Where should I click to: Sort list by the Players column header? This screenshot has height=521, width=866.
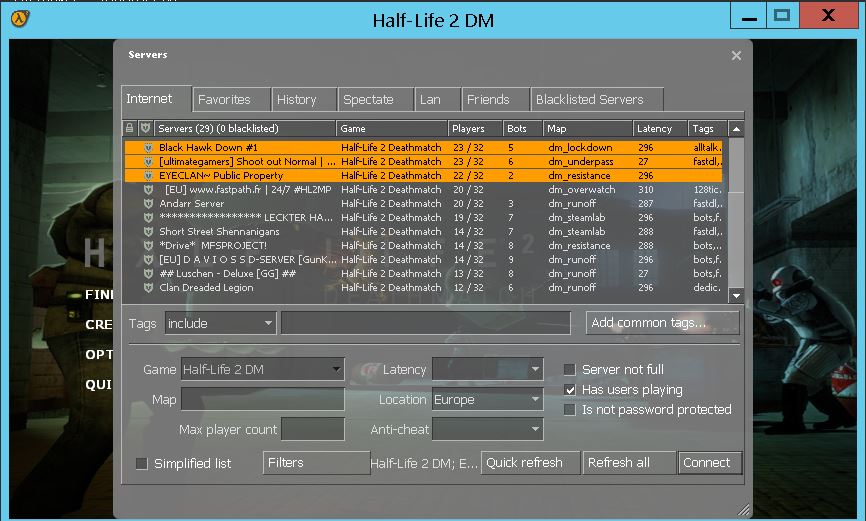point(475,128)
